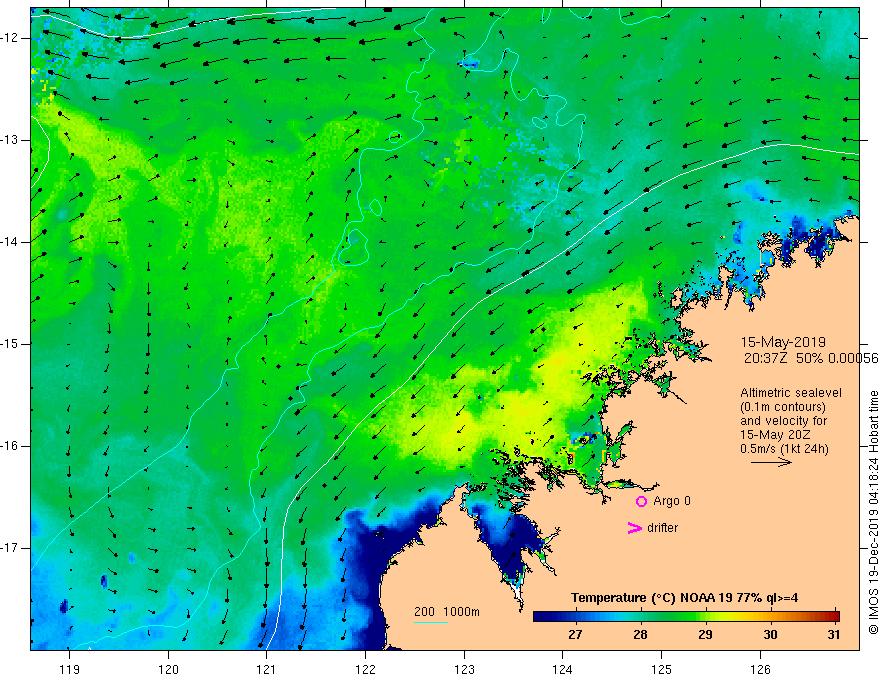Click the 'Argo 0' legend label
Image resolution: width=880 pixels, height=680 pixels.
pyautogui.click(x=672, y=501)
